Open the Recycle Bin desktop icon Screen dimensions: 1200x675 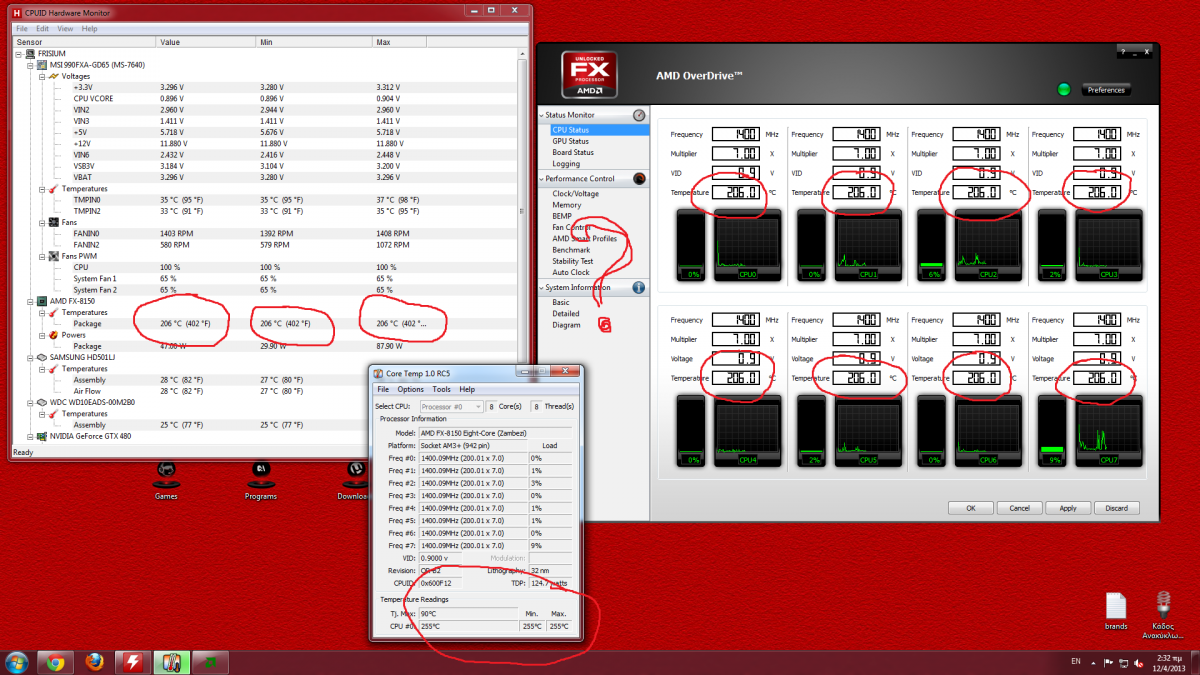(x=1163, y=613)
